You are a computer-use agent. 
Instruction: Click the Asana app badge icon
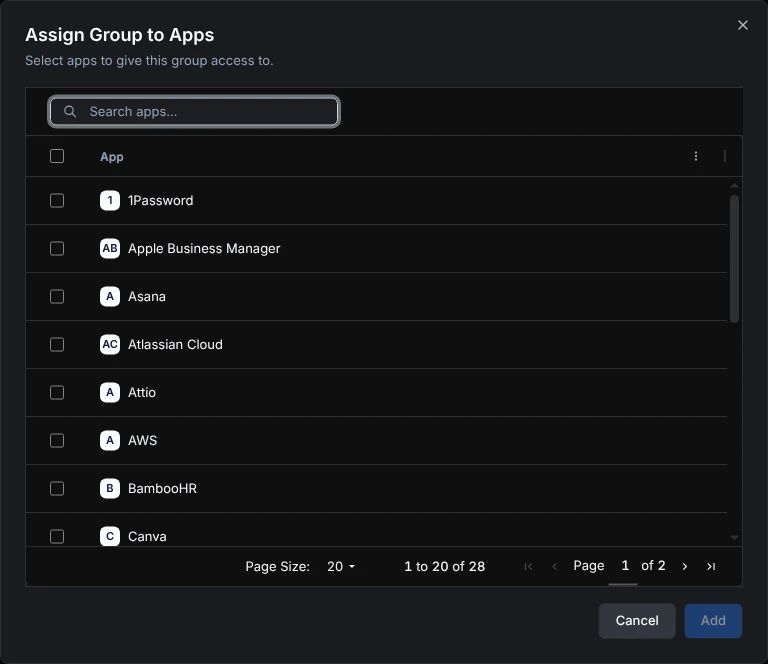(110, 296)
